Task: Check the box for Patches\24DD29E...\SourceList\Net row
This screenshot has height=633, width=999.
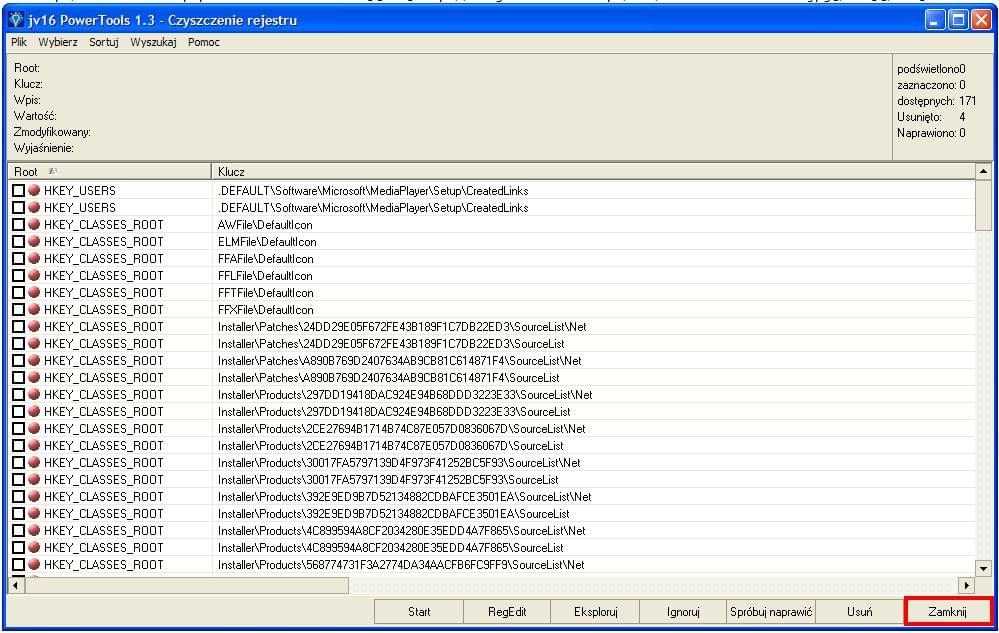Action: tap(18, 327)
